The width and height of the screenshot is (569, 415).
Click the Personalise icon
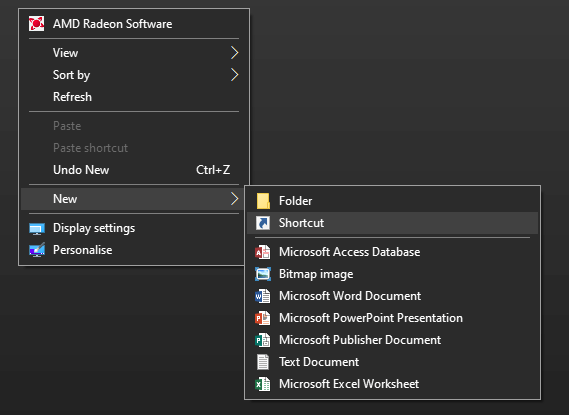[x=37, y=250]
